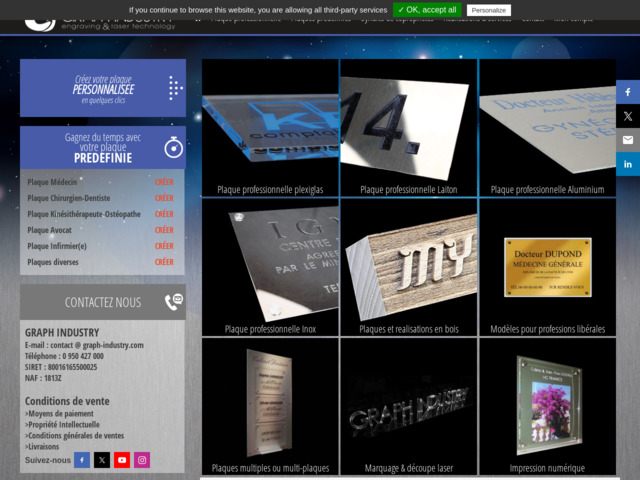Click the phone chat icon in Contactez Nous
Viewport: 640px width, 480px height.
pyautogui.click(x=174, y=302)
